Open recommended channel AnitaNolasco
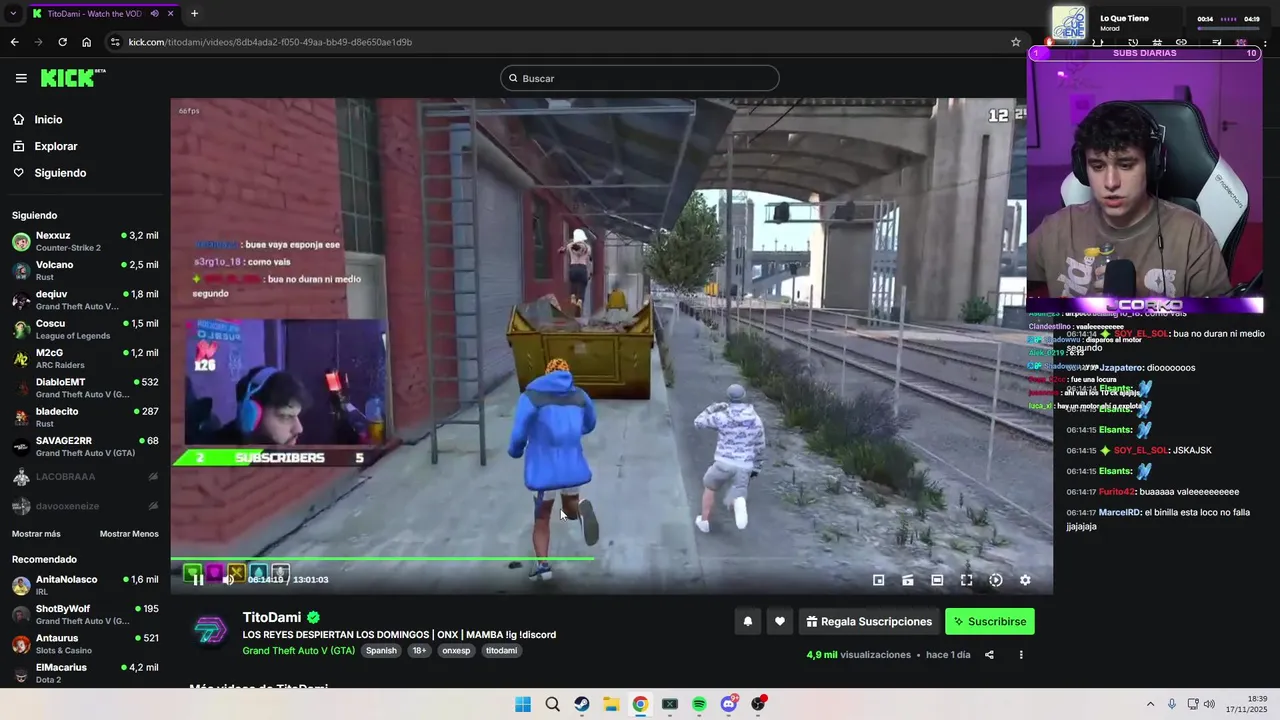Viewport: 1280px width, 720px height. point(85,585)
